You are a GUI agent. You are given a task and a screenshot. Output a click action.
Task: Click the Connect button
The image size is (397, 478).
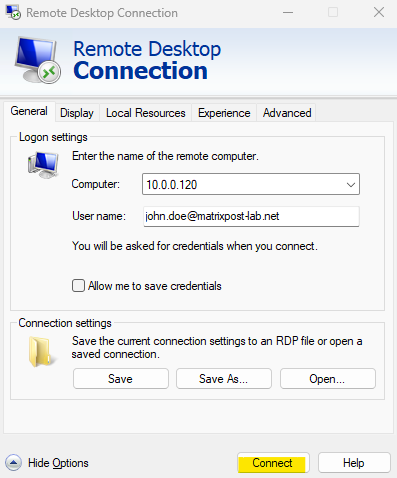pyautogui.click(x=273, y=463)
